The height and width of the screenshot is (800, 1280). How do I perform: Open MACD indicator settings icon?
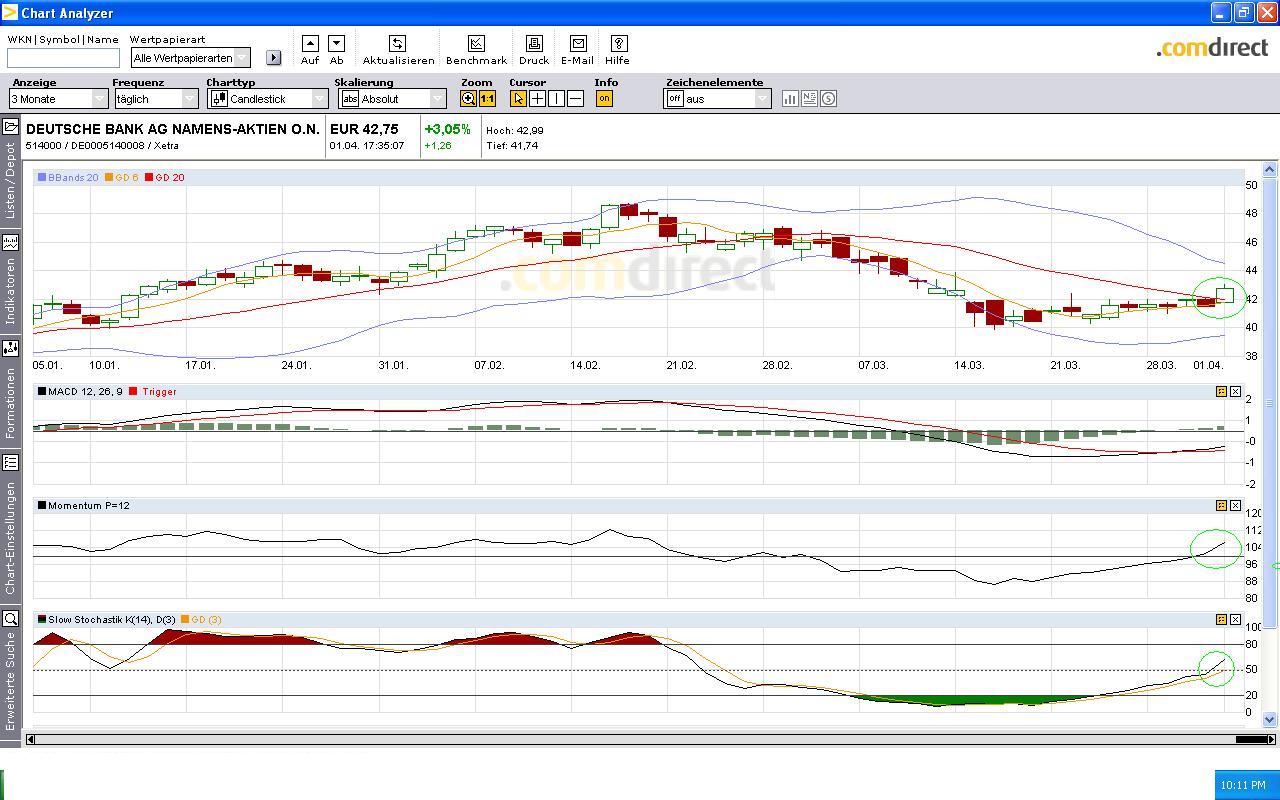[1221, 391]
